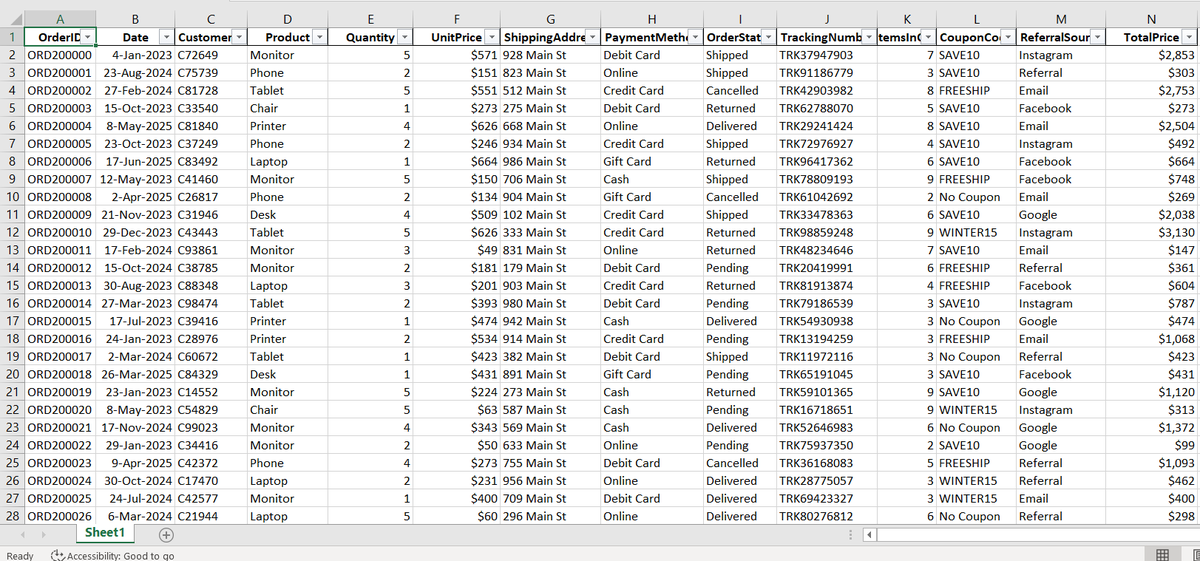
Task: Click the $1,068 total price cell
Action: 1152,339
